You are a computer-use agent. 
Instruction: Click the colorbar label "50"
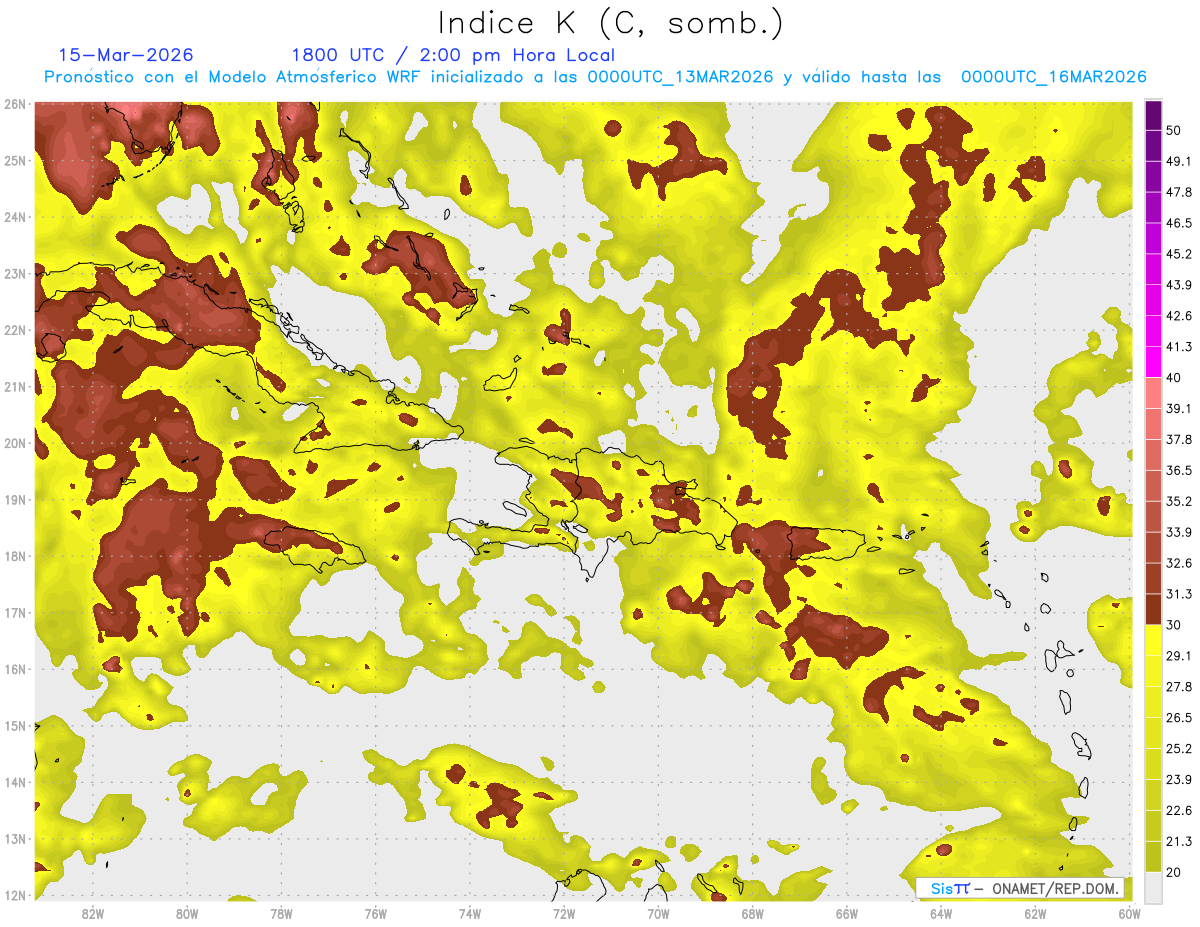point(1174,131)
